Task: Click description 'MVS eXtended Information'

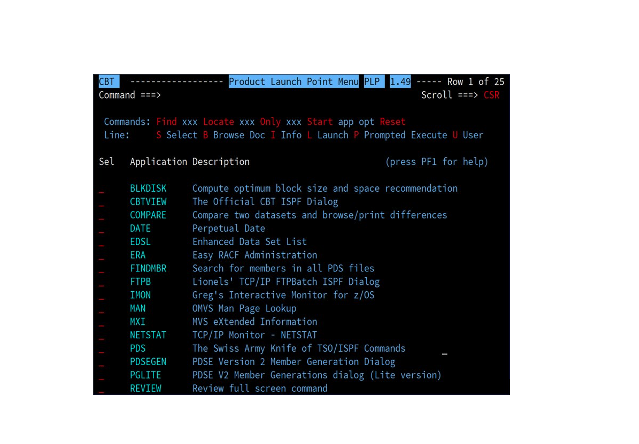Action: pos(255,322)
